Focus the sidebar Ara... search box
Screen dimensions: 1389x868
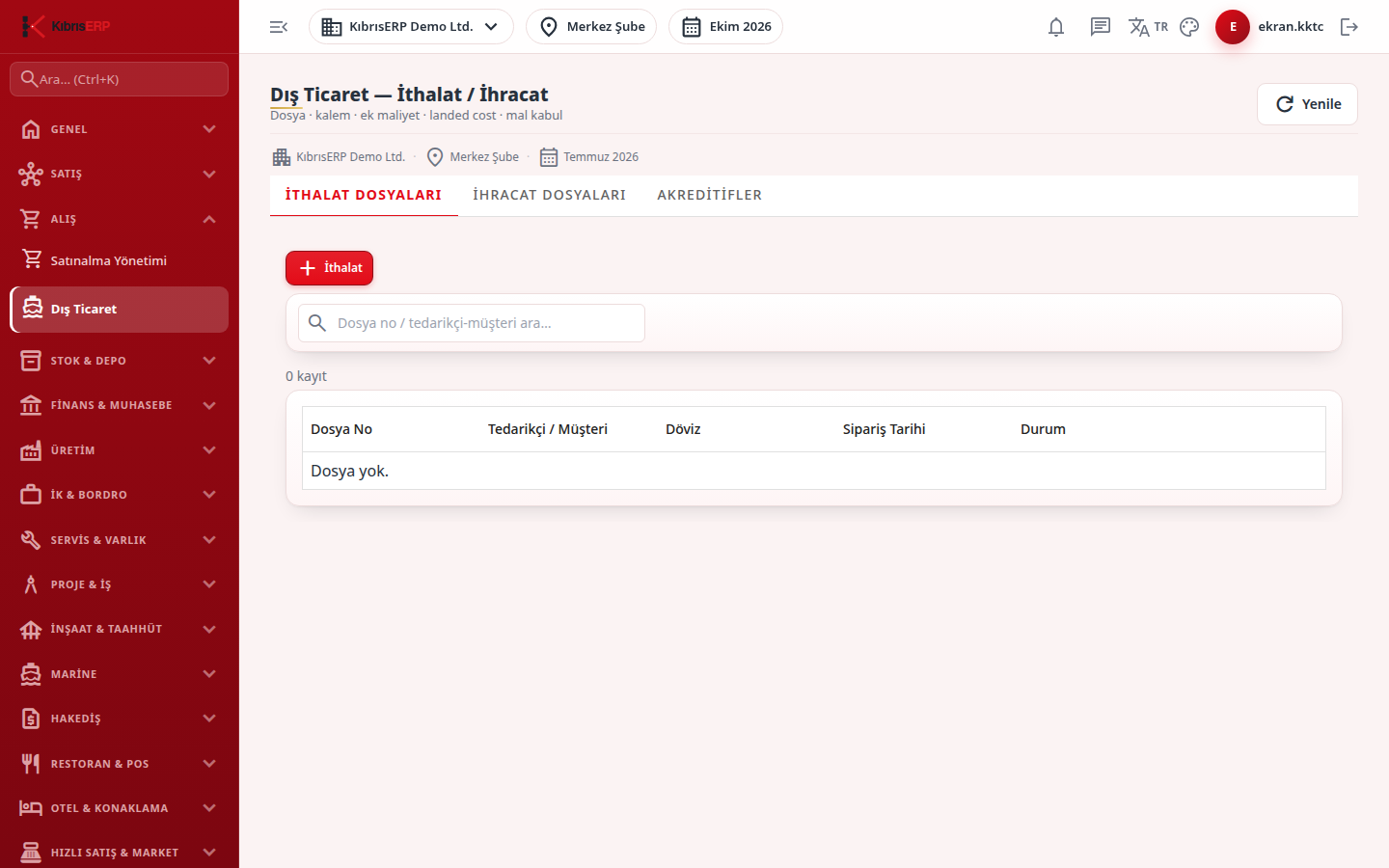(x=119, y=79)
